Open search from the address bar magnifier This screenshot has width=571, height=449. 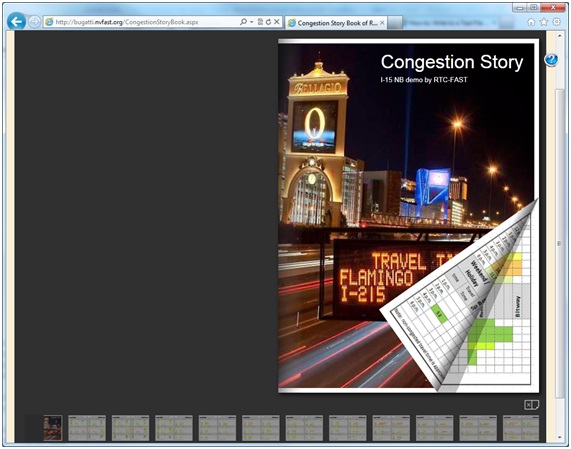point(243,22)
